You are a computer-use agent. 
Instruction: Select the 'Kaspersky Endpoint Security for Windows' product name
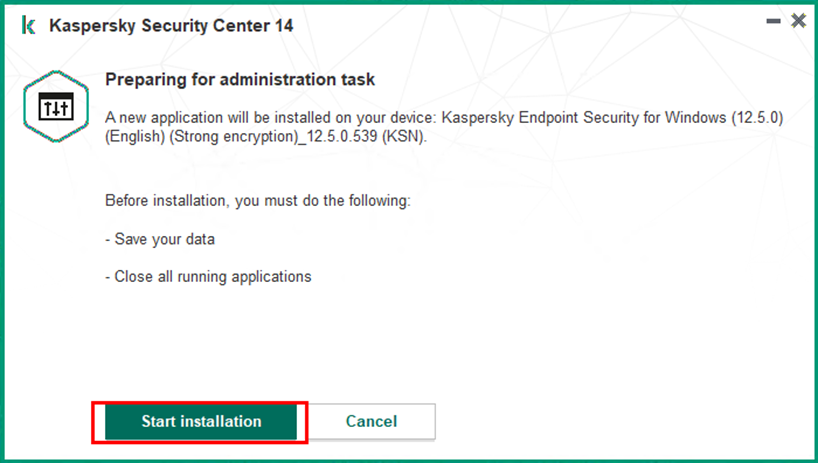584,118
